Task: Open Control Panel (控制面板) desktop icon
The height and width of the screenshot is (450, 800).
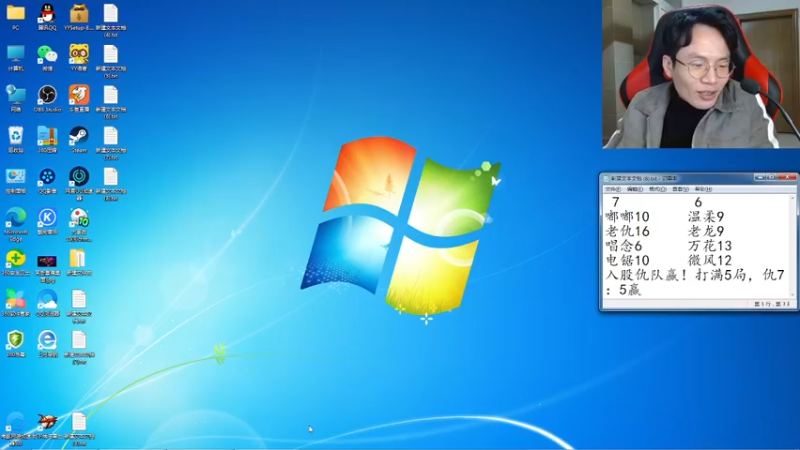Action: pos(16,180)
